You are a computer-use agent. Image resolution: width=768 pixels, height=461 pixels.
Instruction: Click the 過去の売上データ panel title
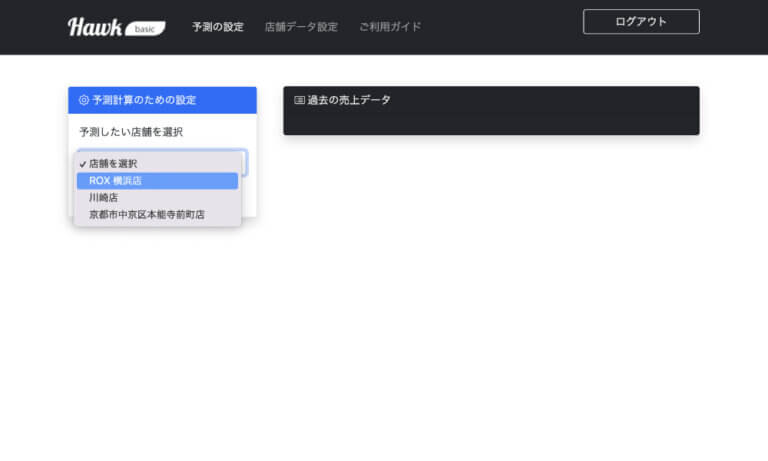[x=349, y=100]
